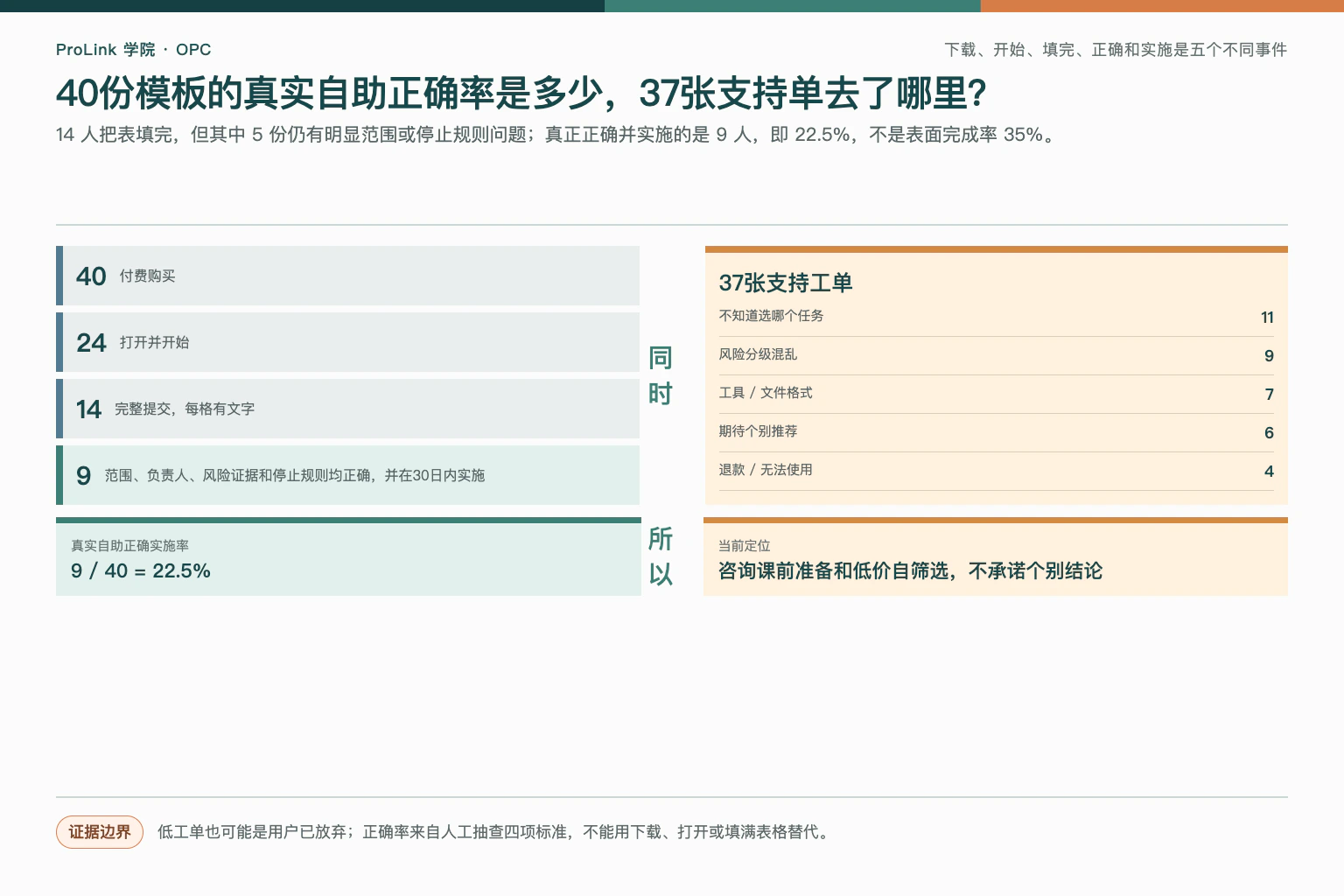
Task: Select the '14 完整提交，每格有文字' funnel row
Action: 348,409
